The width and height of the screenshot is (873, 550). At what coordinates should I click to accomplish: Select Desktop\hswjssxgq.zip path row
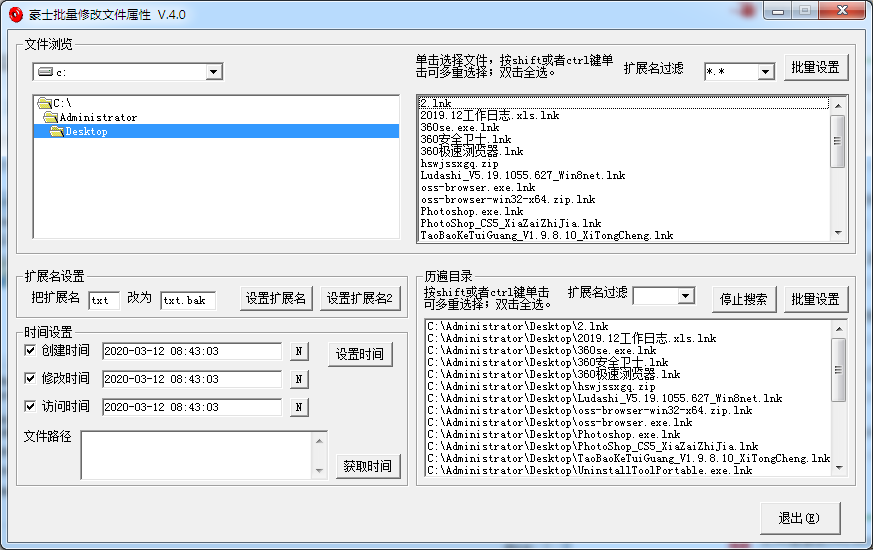tap(629, 386)
